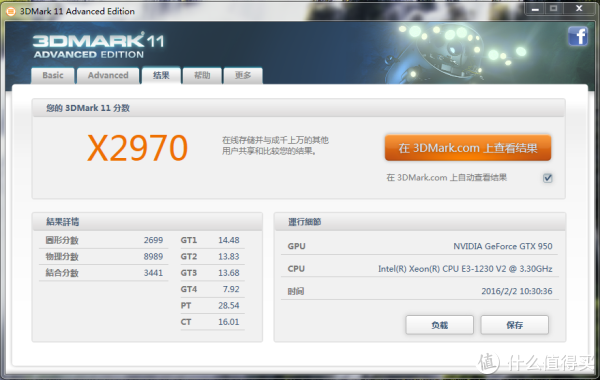Switch to the Basic tab

point(53,75)
